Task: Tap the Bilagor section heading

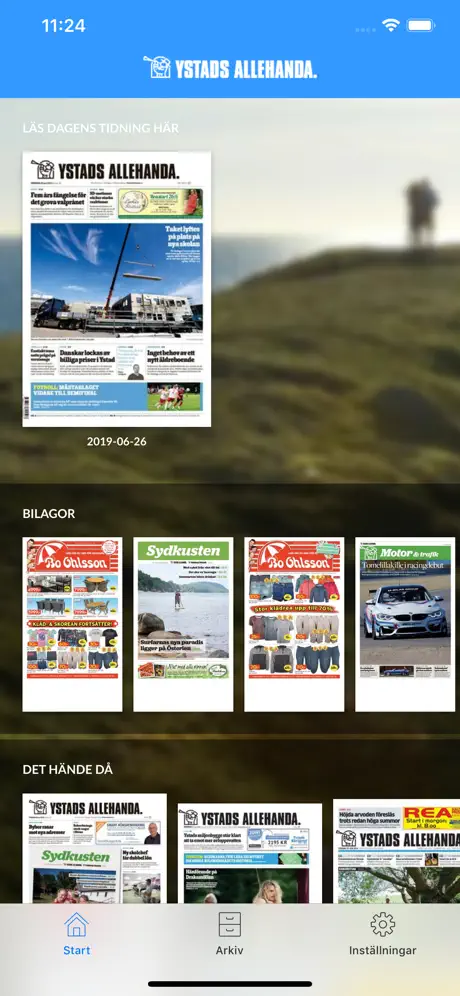Action: pos(49,513)
